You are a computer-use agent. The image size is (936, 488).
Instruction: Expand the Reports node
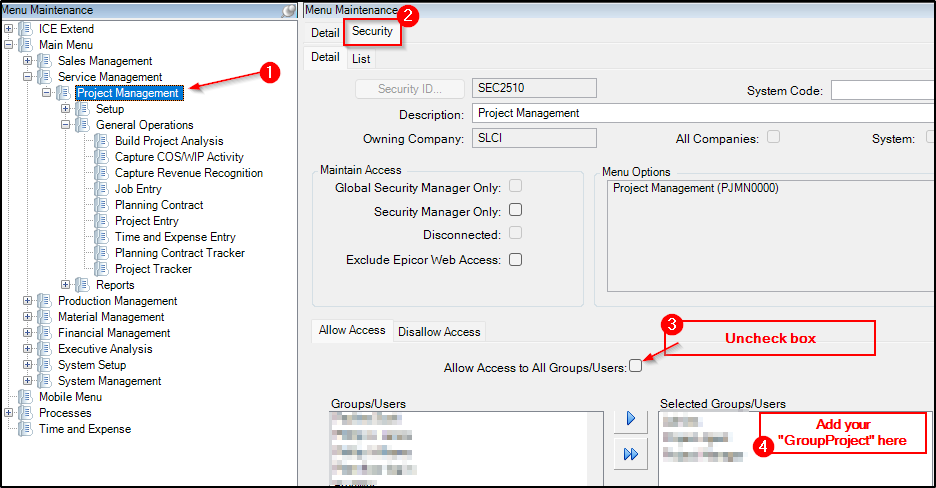[x=66, y=285]
